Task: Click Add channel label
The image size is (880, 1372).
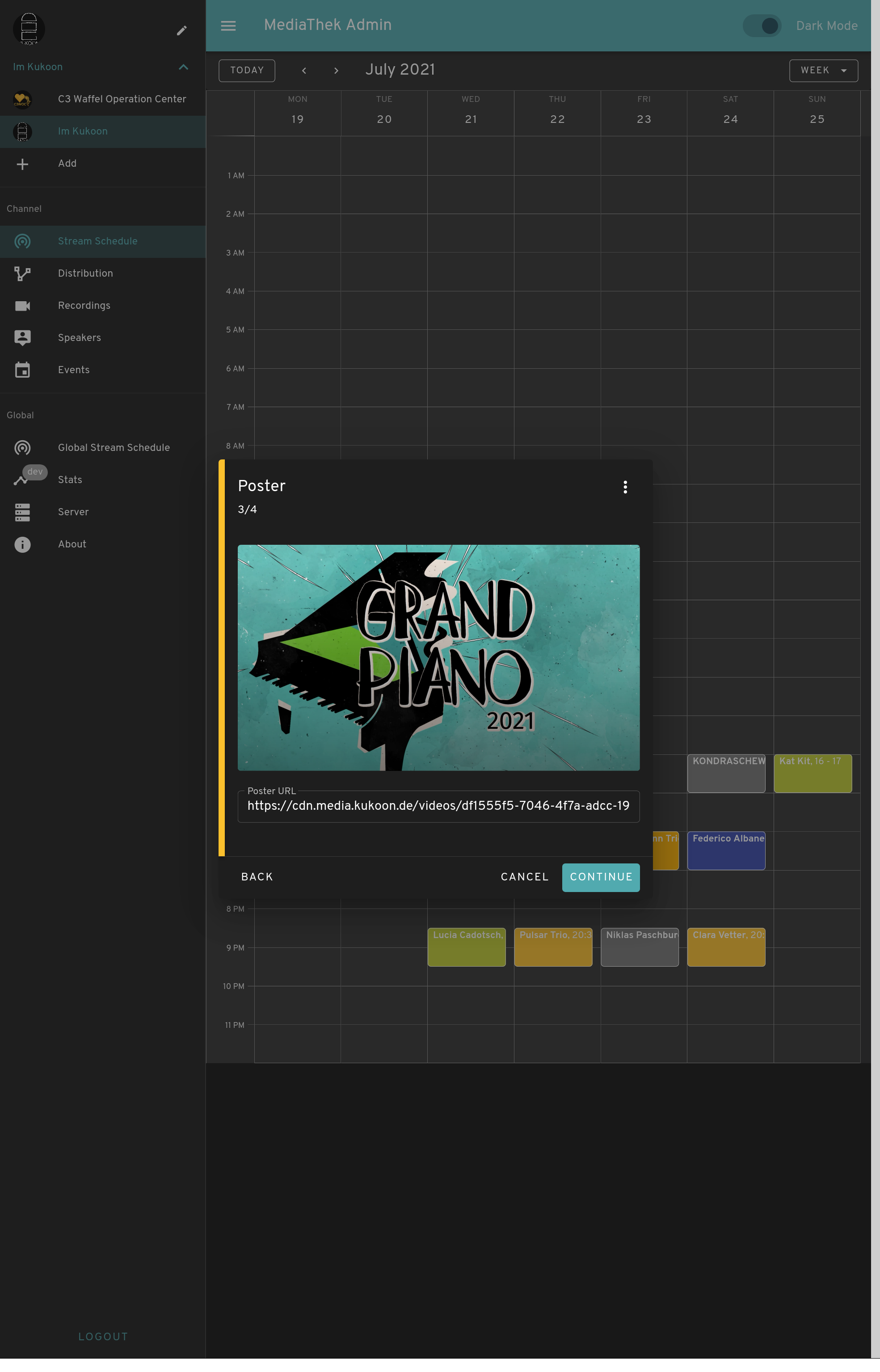Action: pos(67,164)
